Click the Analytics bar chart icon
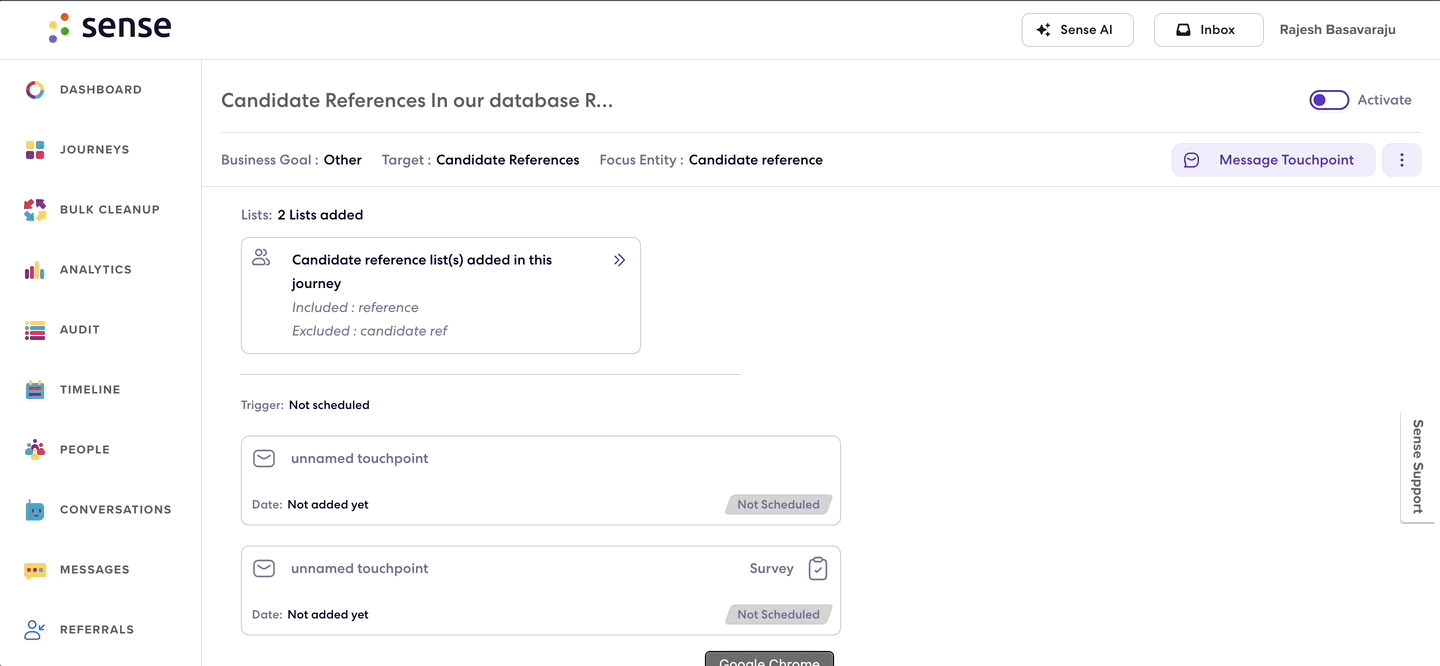The width and height of the screenshot is (1440, 666). (35, 270)
